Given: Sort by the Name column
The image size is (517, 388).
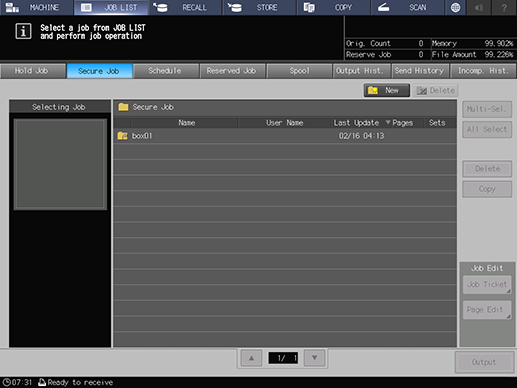Looking at the screenshot, I should tap(186, 123).
